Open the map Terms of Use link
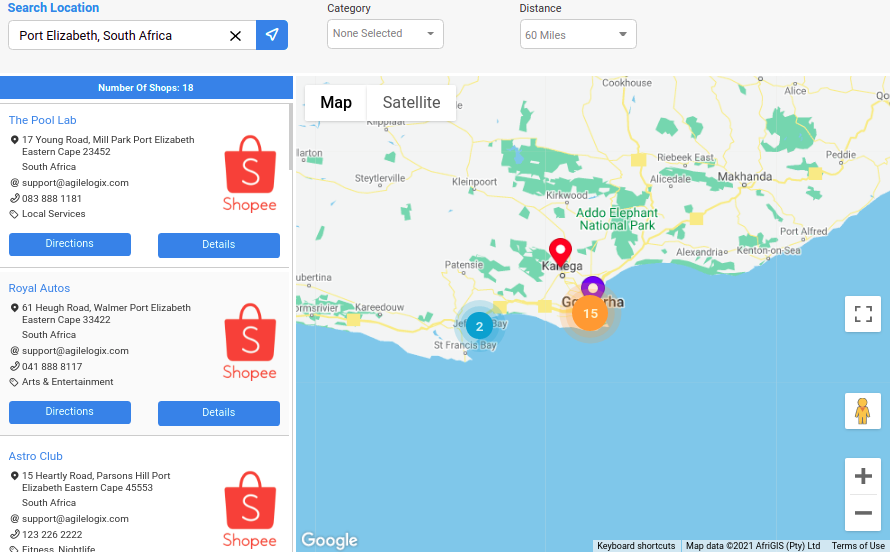 [858, 546]
